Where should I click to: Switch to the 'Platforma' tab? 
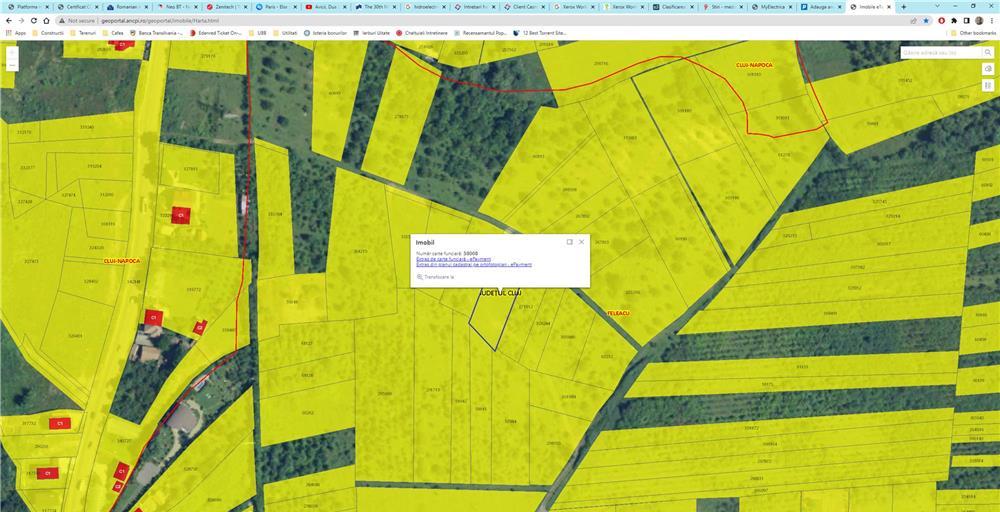[x=26, y=6]
